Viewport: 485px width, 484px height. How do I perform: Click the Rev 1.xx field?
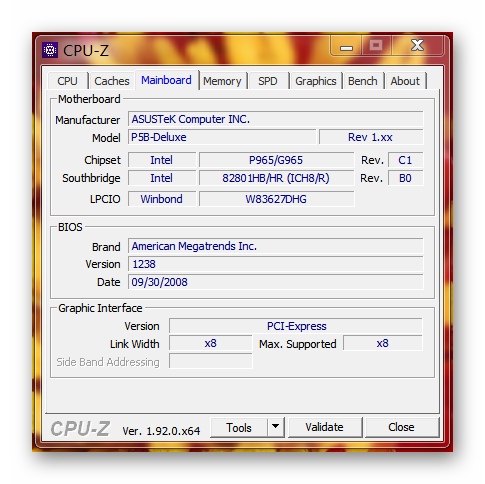[371, 137]
